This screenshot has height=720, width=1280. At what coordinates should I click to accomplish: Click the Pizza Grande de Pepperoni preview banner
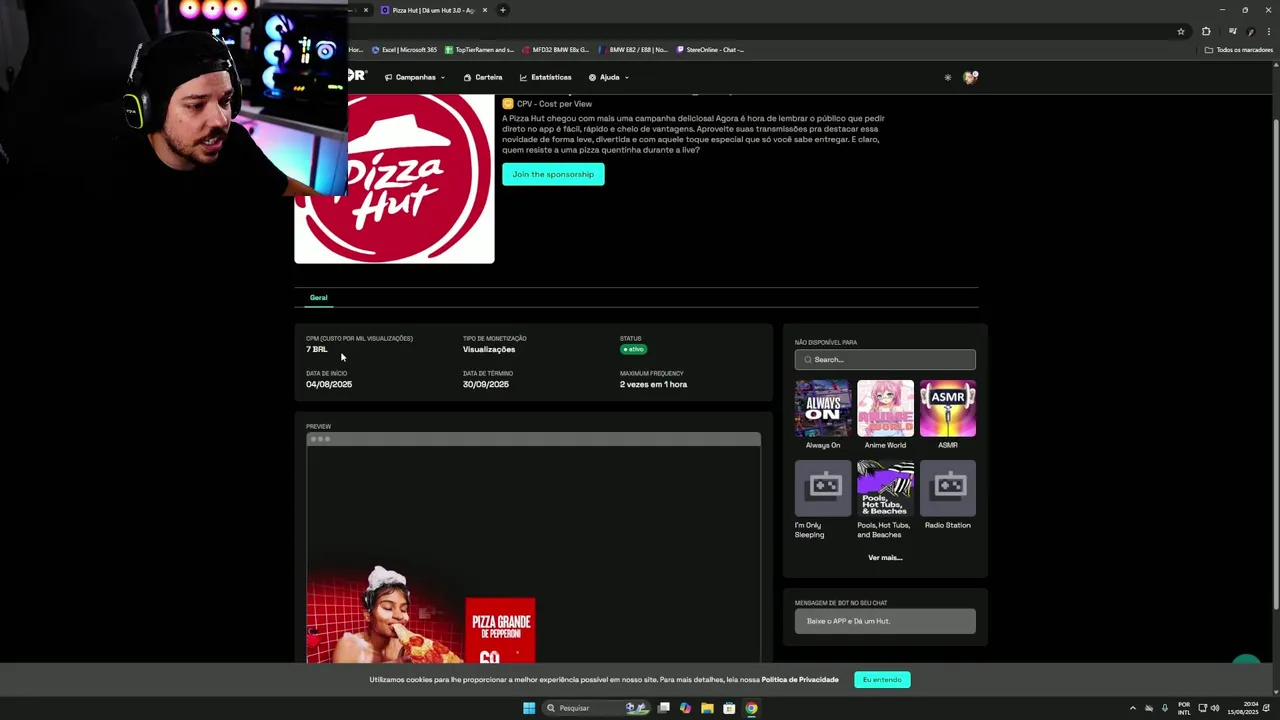pos(500,630)
